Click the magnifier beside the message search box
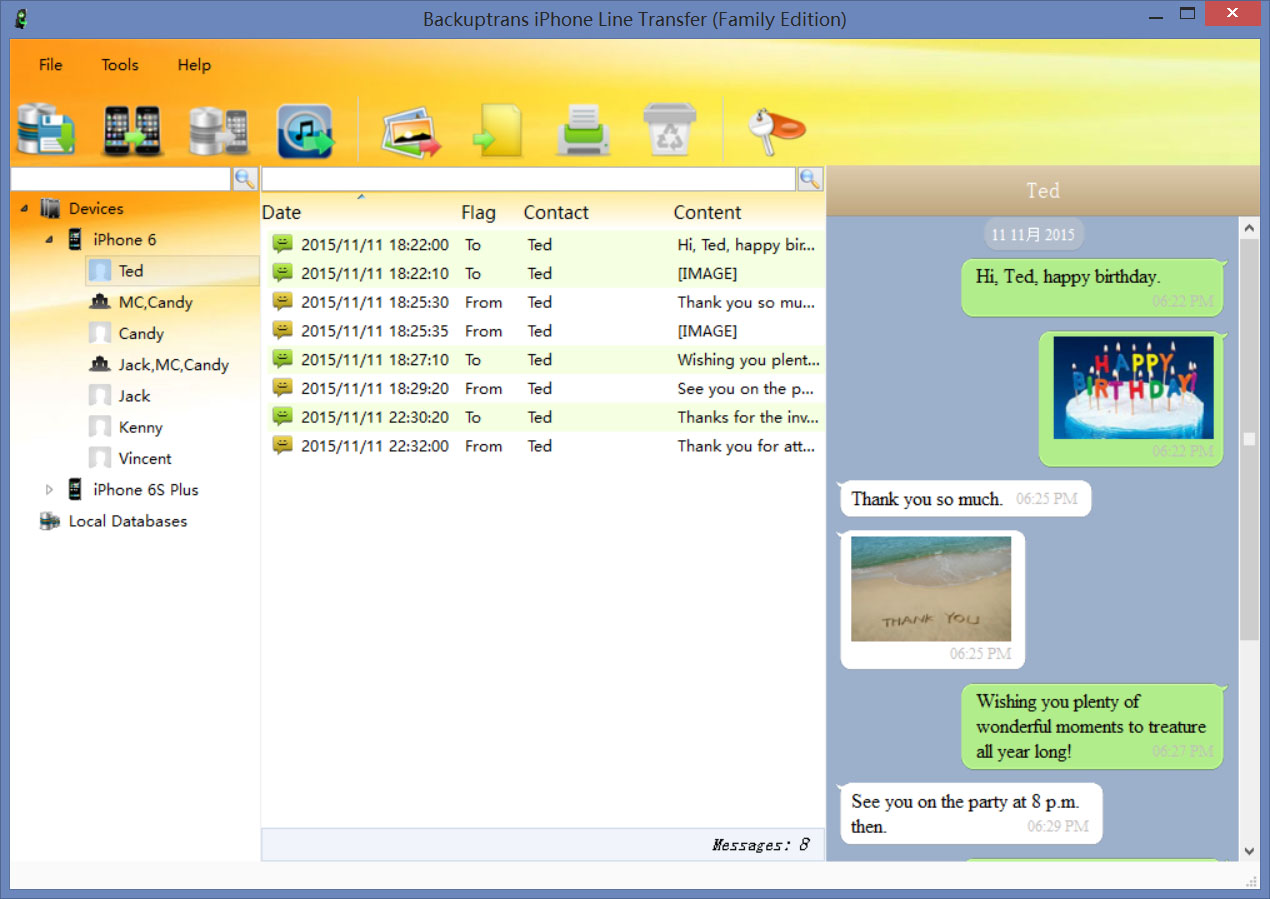This screenshot has height=899, width=1270. (x=810, y=179)
